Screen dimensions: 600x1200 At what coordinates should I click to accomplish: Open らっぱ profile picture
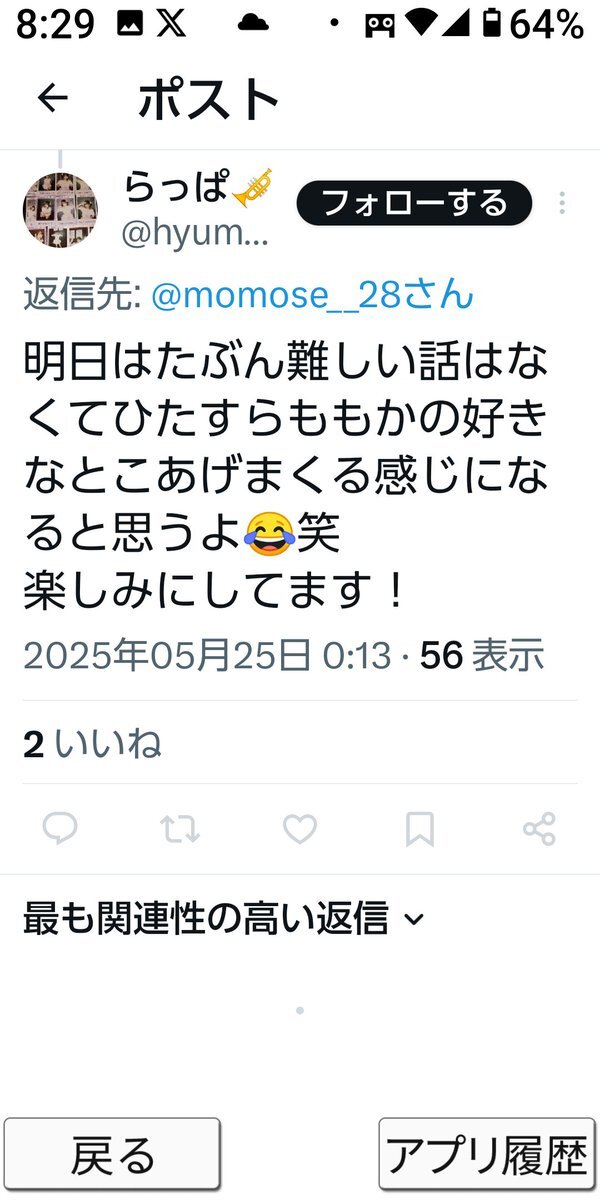coord(60,210)
